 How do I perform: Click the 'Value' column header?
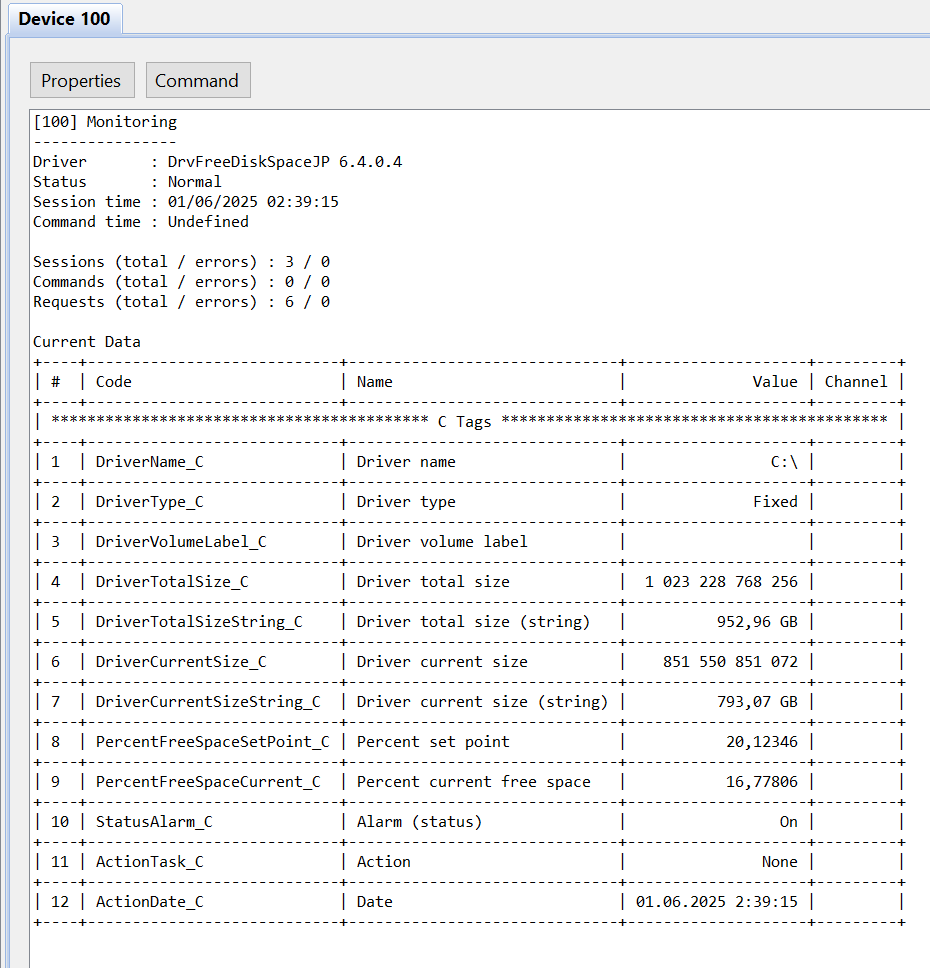point(775,382)
